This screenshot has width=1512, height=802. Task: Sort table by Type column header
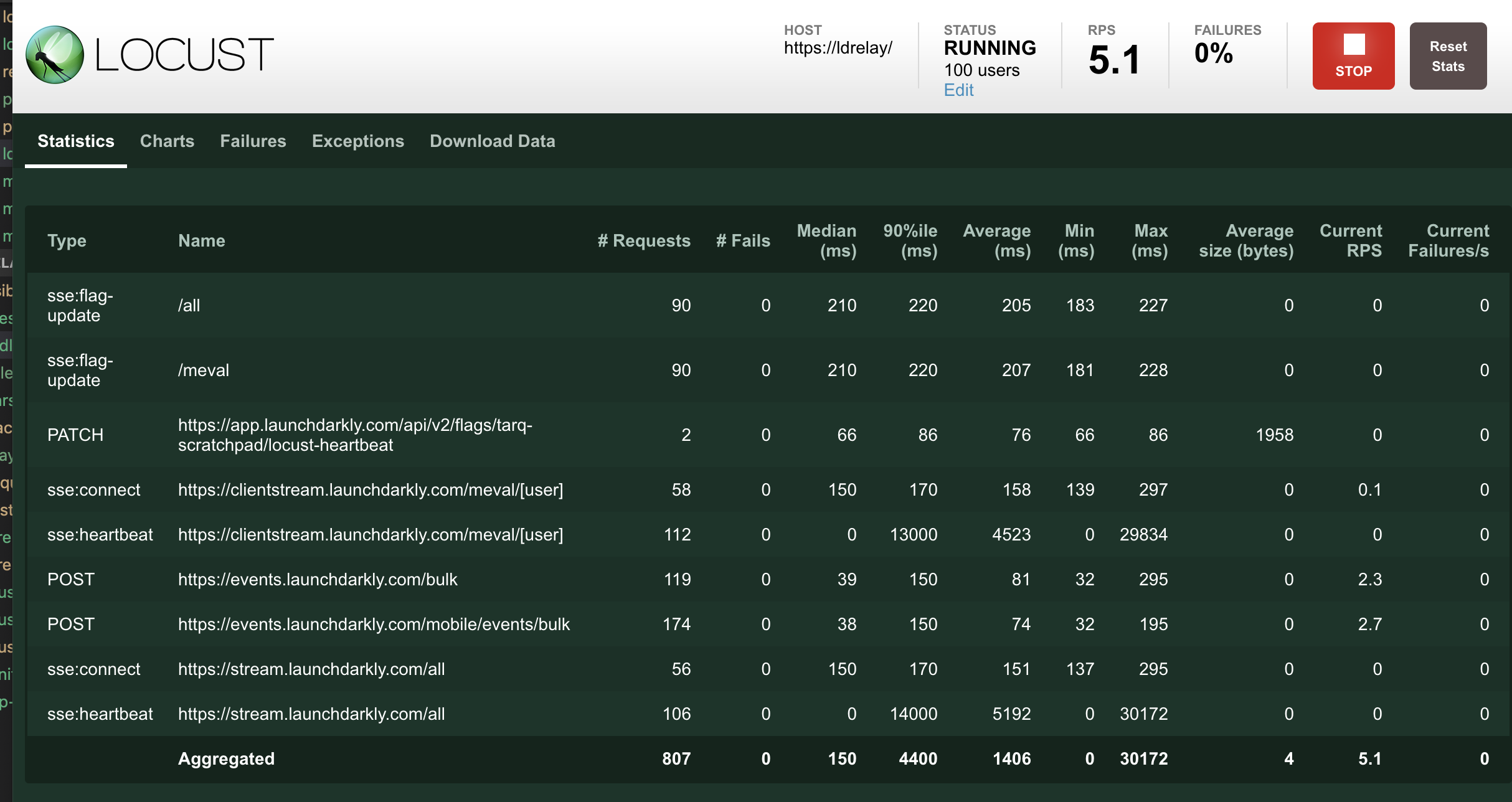67,241
